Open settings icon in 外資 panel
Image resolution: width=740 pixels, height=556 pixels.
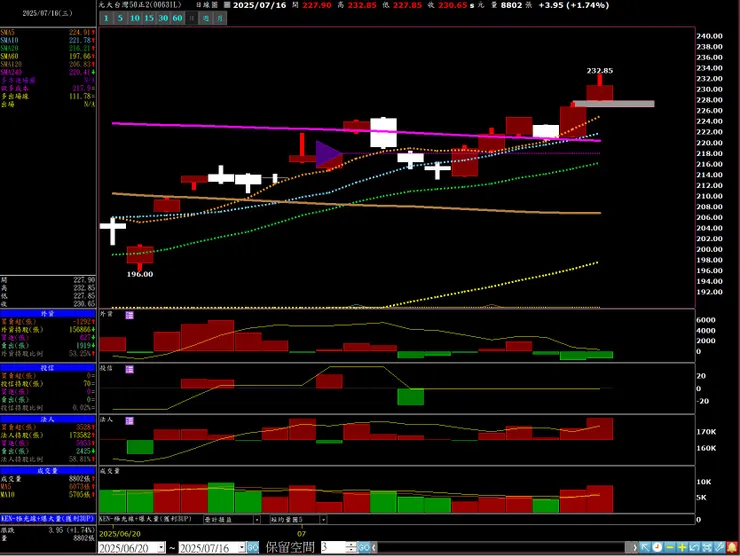click(129, 315)
